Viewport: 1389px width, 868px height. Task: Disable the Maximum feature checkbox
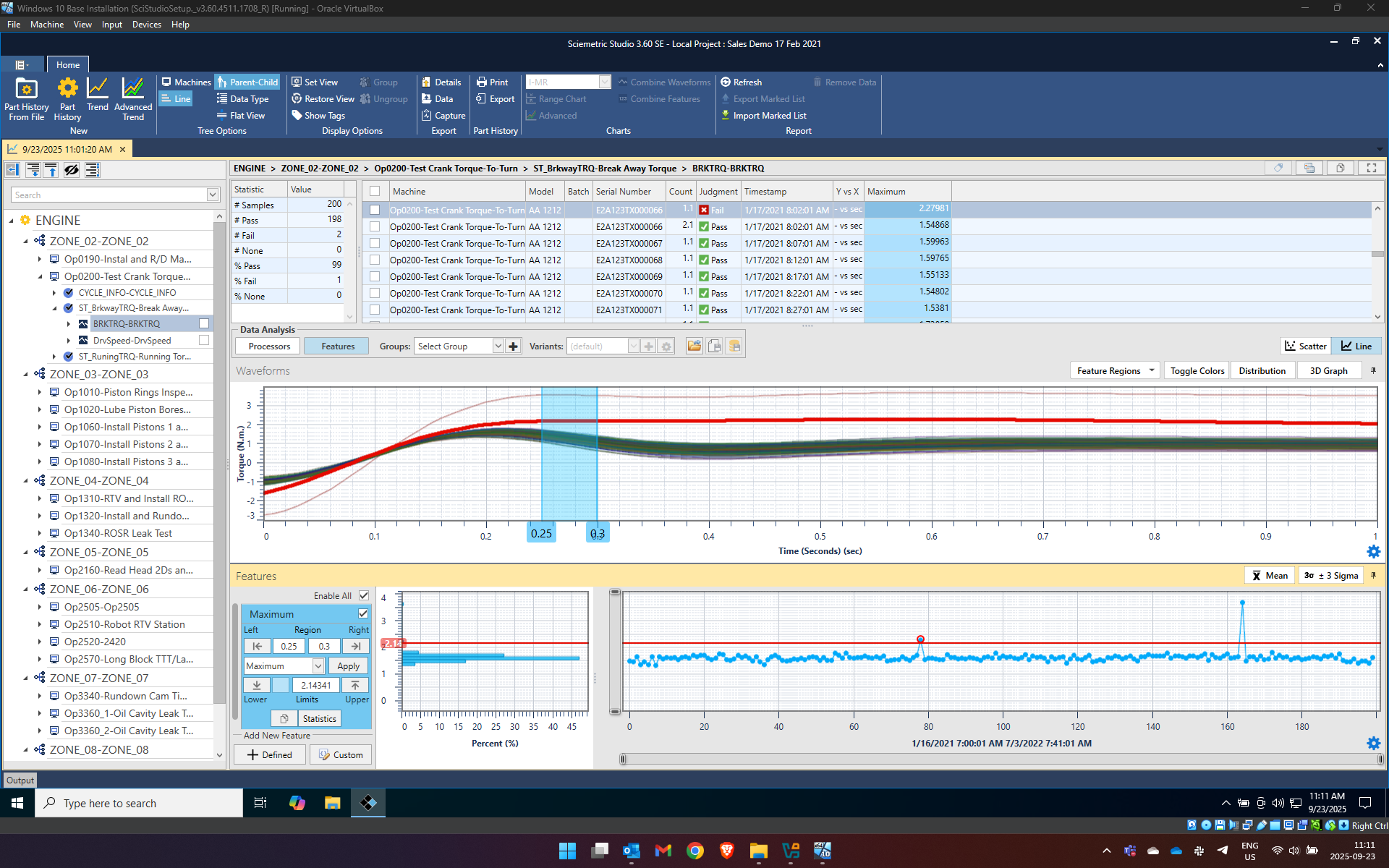click(362, 613)
